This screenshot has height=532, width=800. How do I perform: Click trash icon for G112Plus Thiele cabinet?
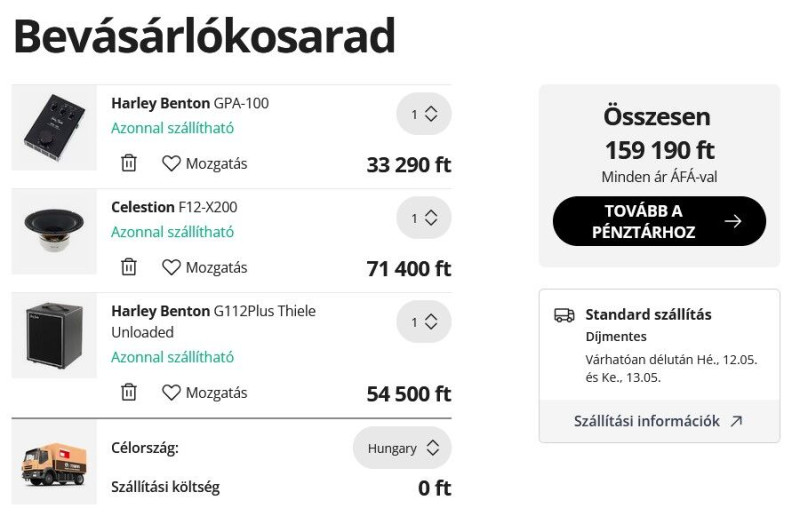click(129, 392)
